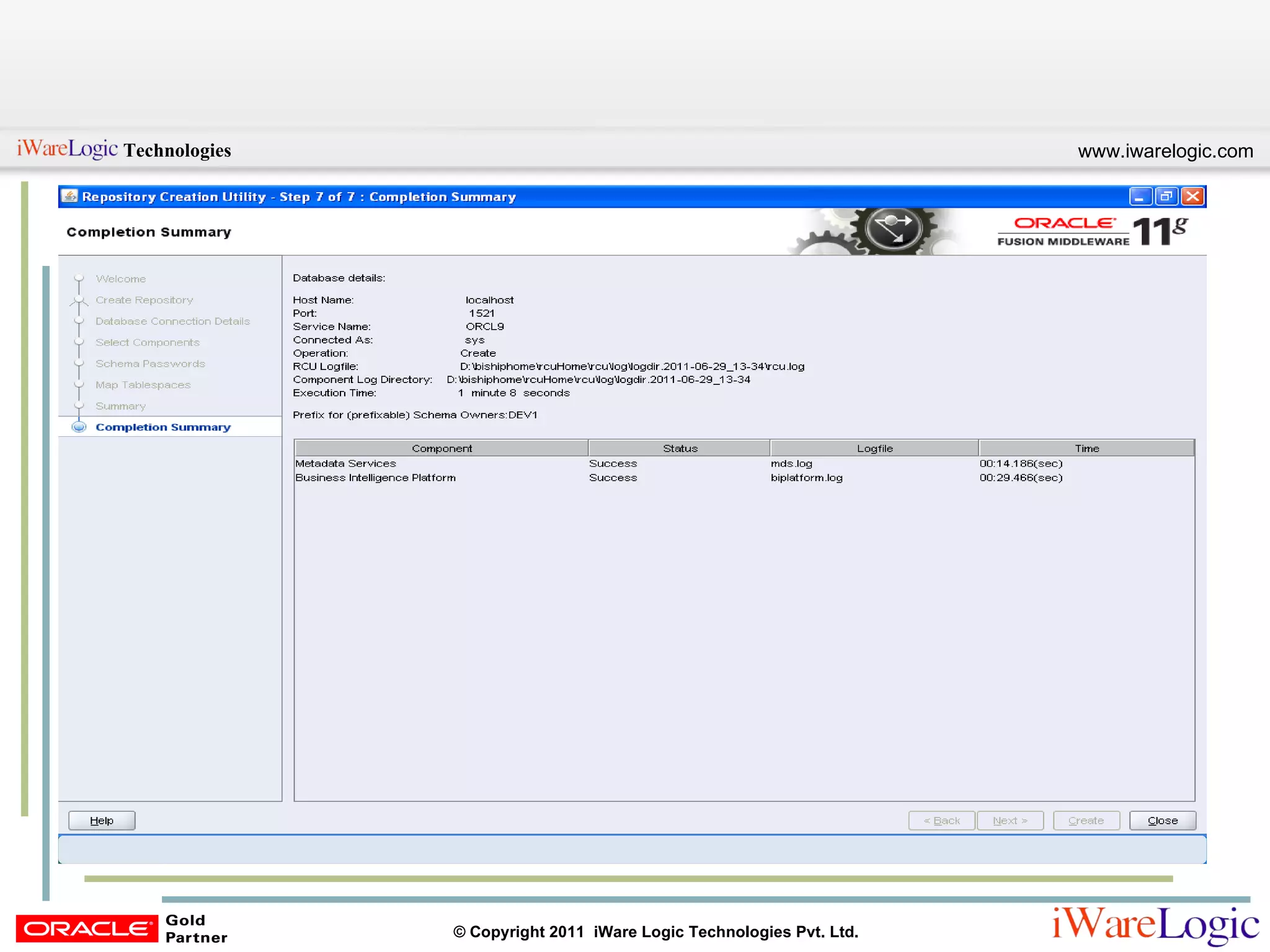The image size is (1270, 952).
Task: Click the Logfile column header
Action: (x=874, y=448)
